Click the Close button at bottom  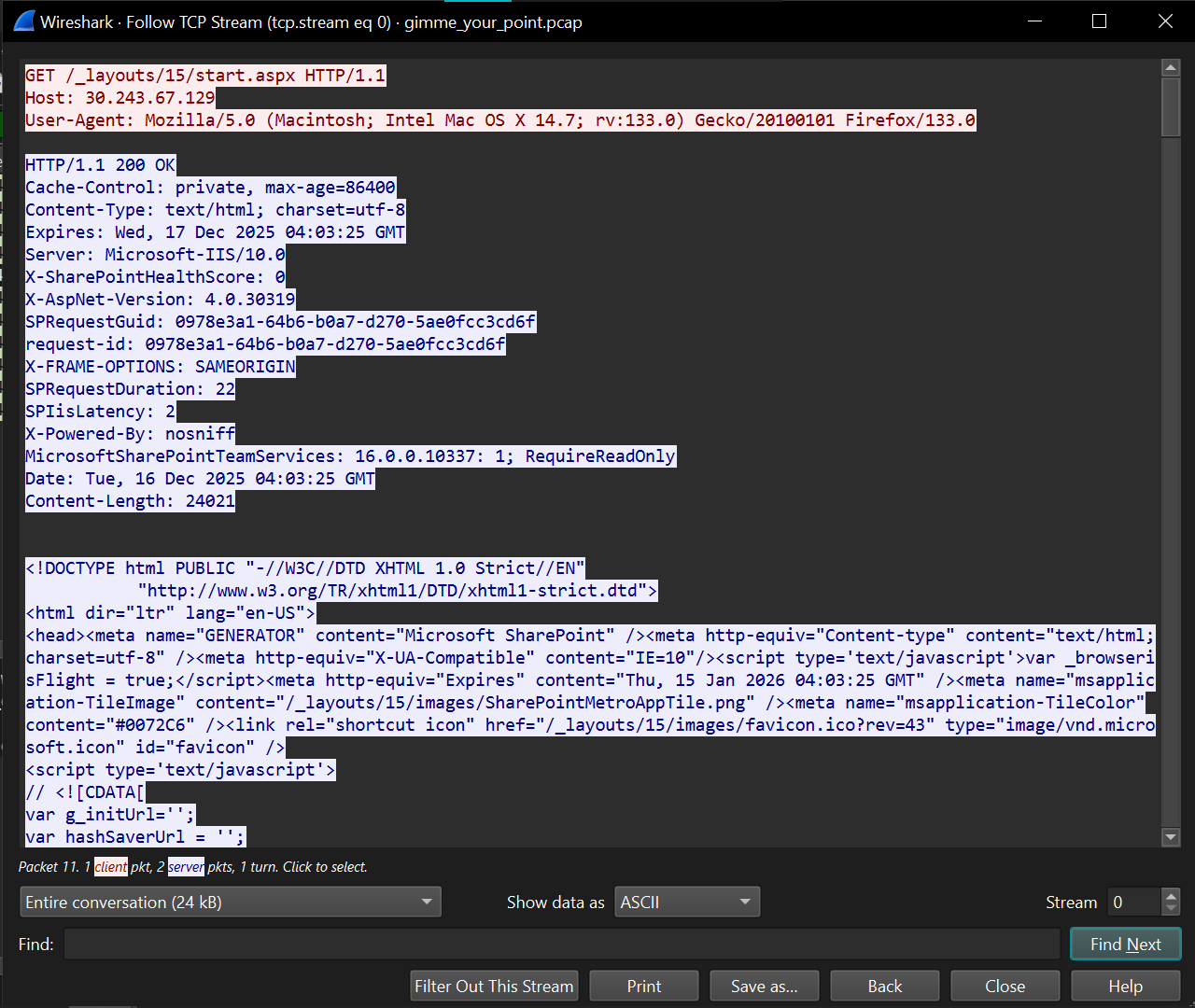point(1005,986)
